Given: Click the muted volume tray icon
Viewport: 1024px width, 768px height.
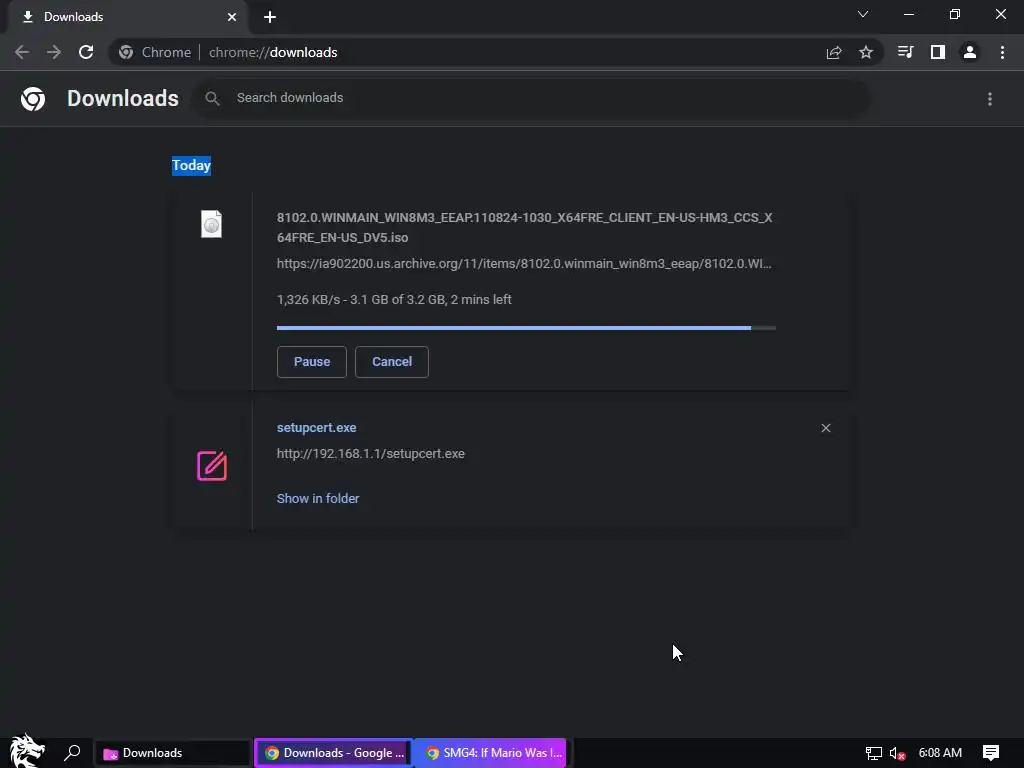Looking at the screenshot, I should coord(897,753).
